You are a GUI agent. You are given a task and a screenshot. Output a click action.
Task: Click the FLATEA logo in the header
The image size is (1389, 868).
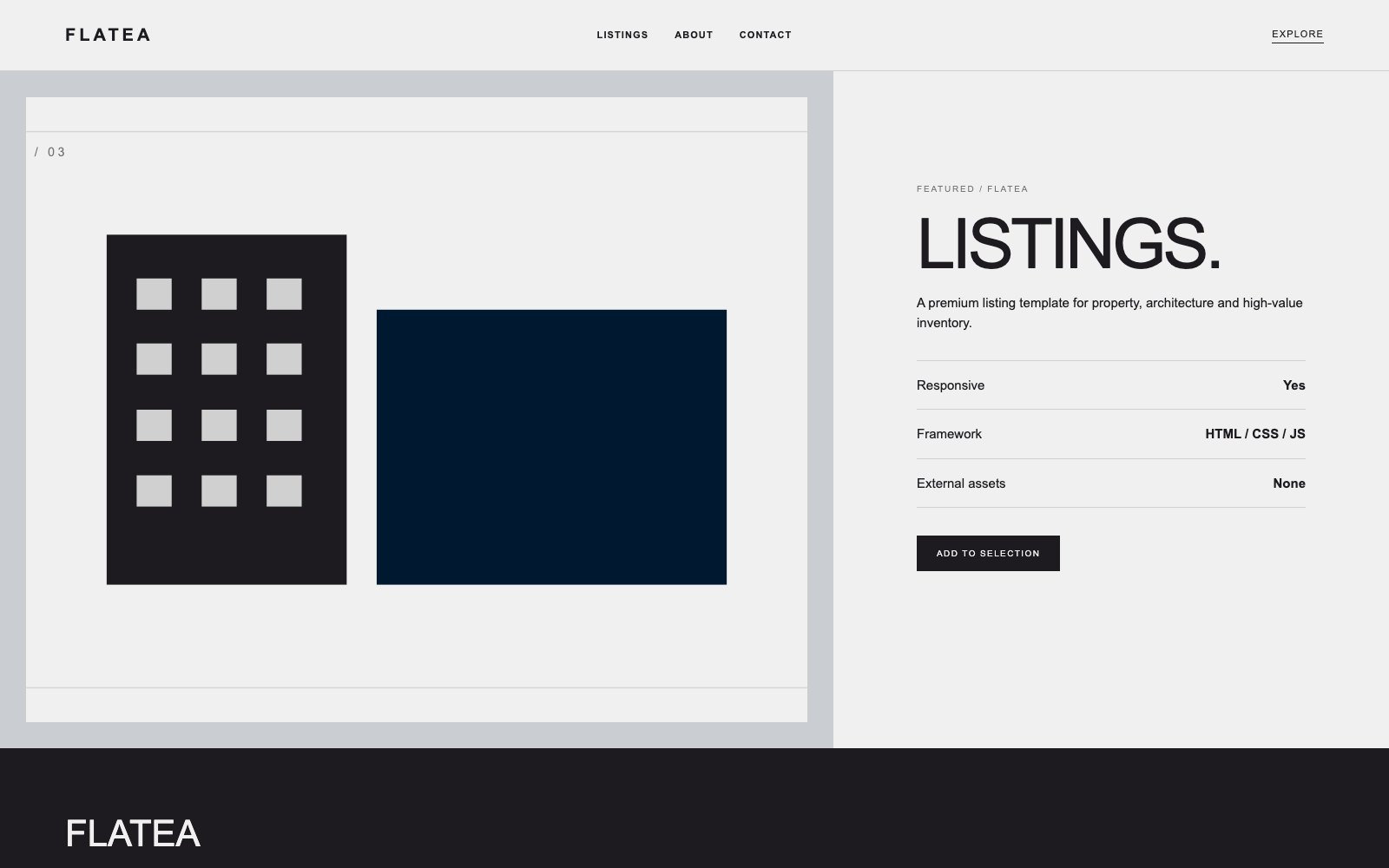pyautogui.click(x=108, y=35)
